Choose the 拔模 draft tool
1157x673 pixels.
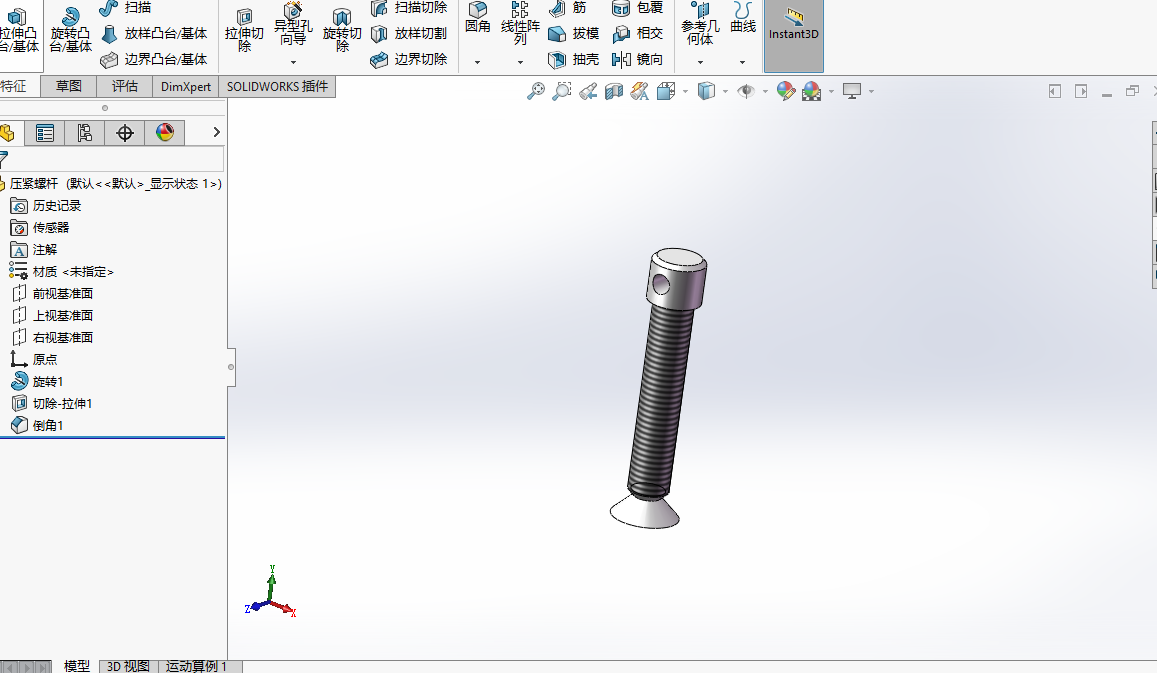coord(573,33)
